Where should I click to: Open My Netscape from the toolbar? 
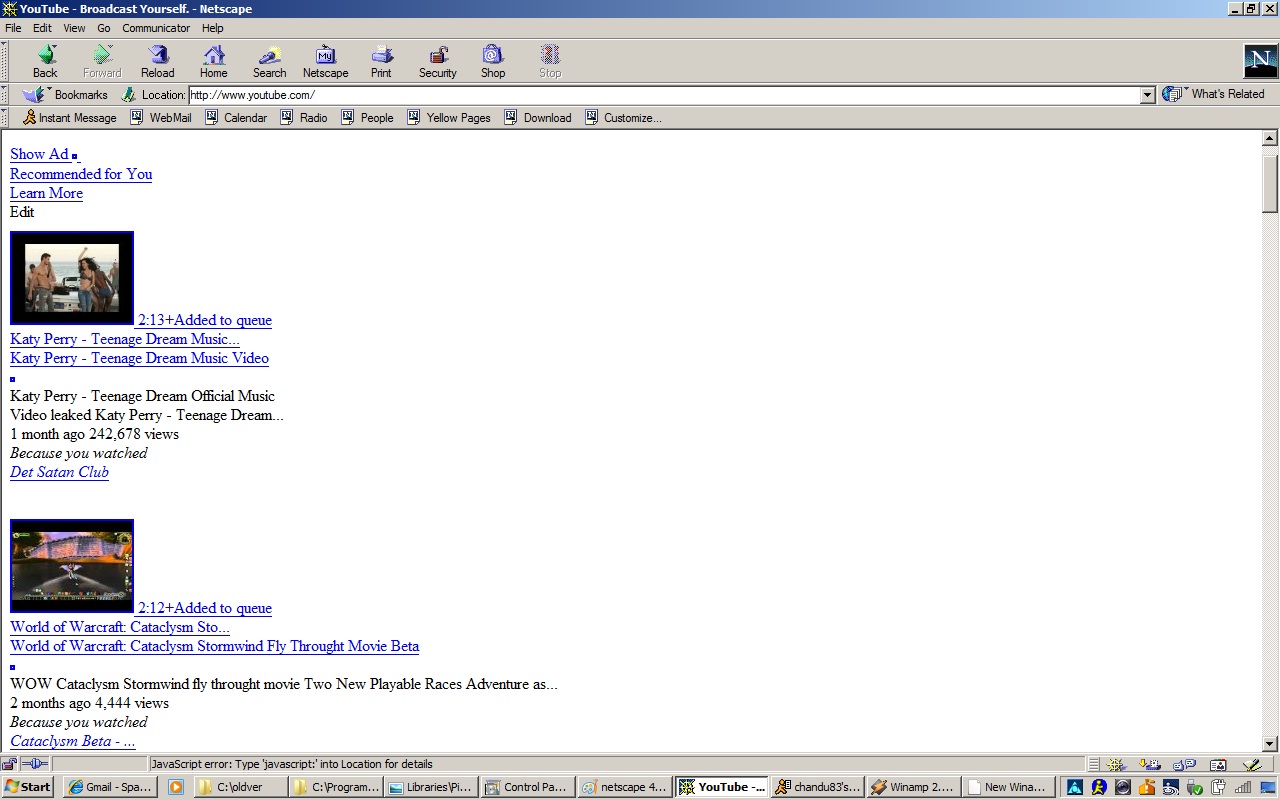point(325,61)
